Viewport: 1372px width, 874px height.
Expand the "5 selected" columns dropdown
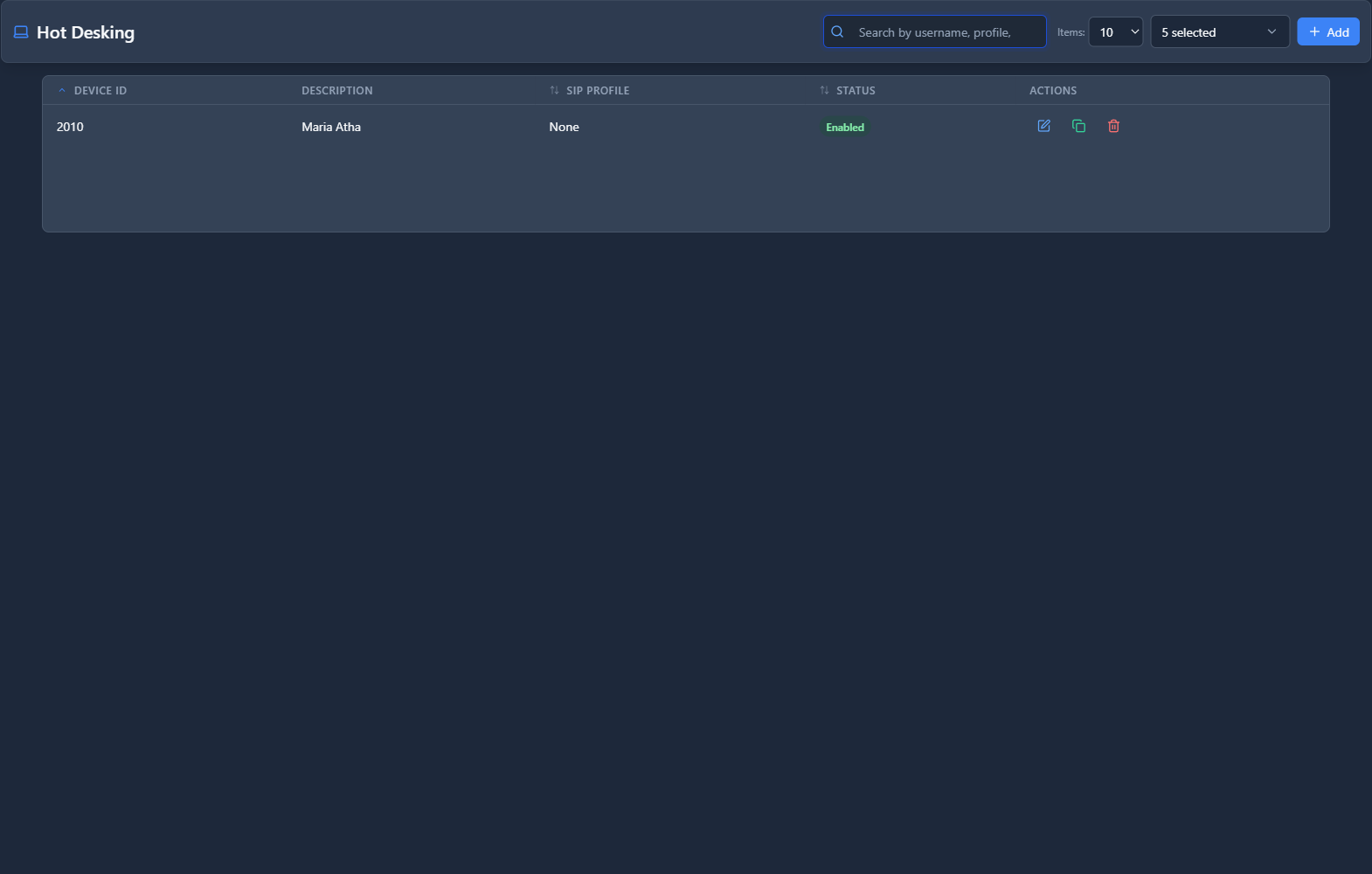coord(1219,32)
